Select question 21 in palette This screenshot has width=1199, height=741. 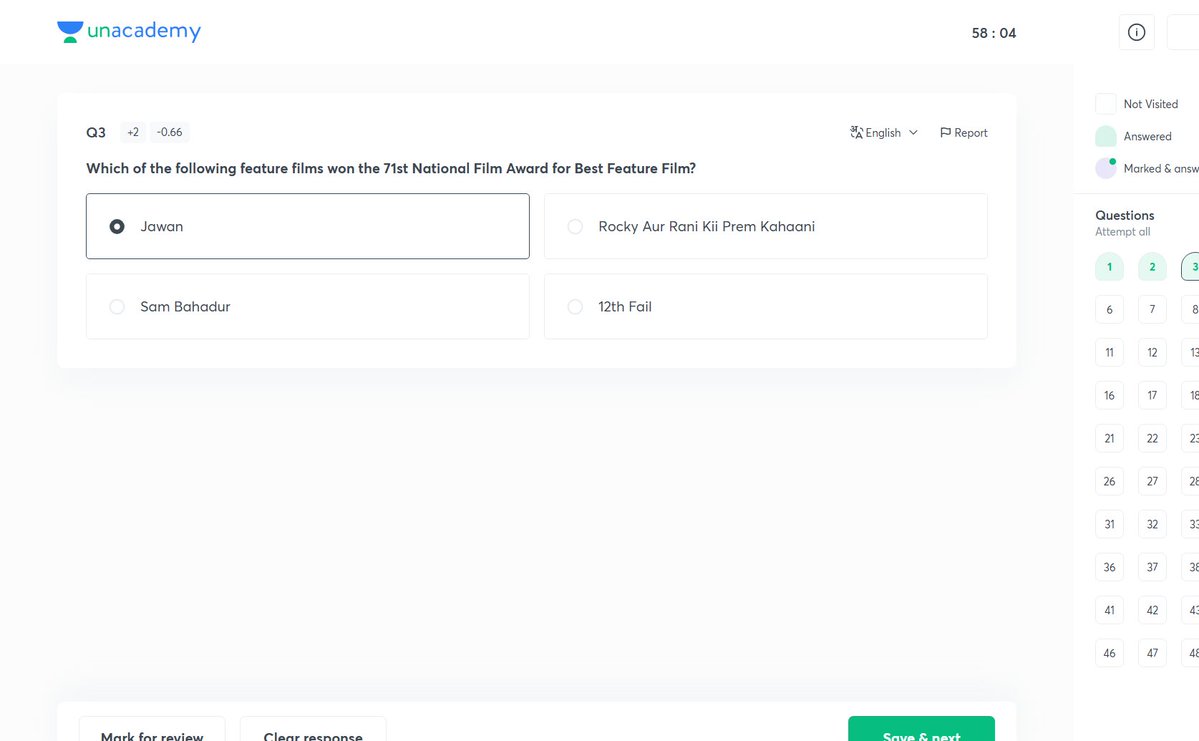pyautogui.click(x=1110, y=438)
